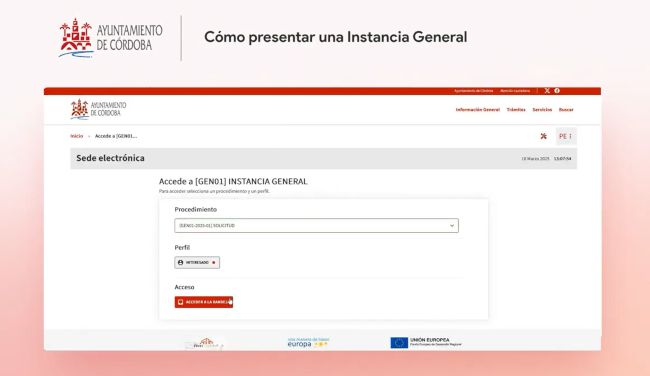Click the leftmost footer logo
The image size is (650, 376).
[204, 344]
